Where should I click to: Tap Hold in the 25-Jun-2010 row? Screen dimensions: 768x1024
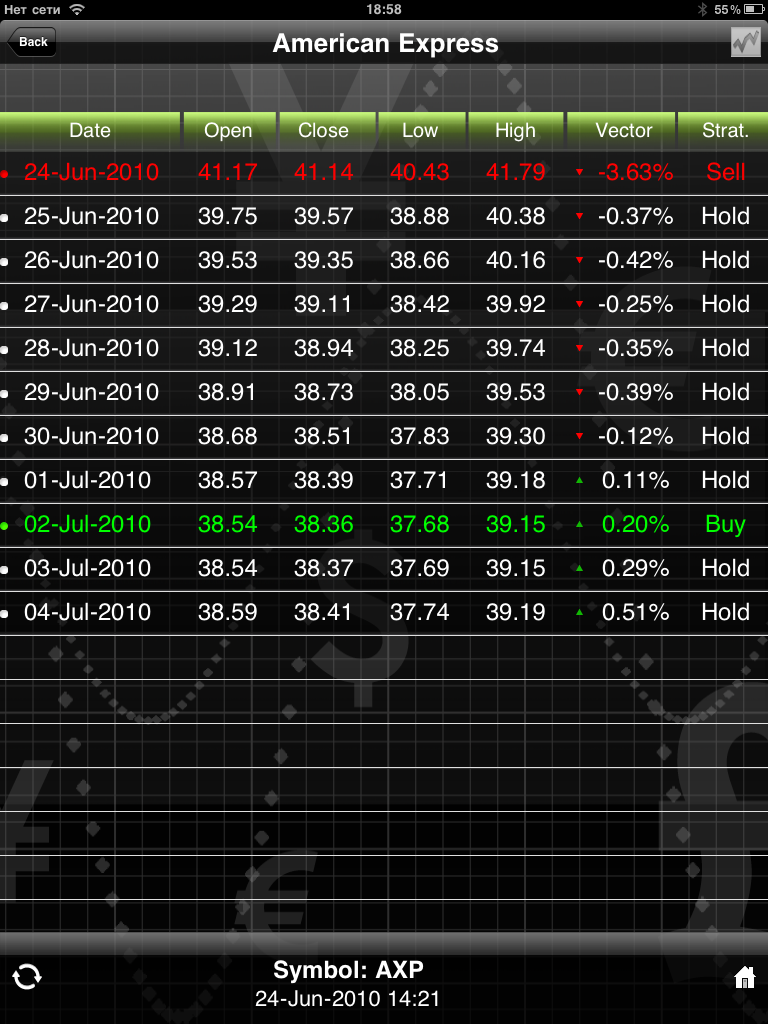click(726, 216)
